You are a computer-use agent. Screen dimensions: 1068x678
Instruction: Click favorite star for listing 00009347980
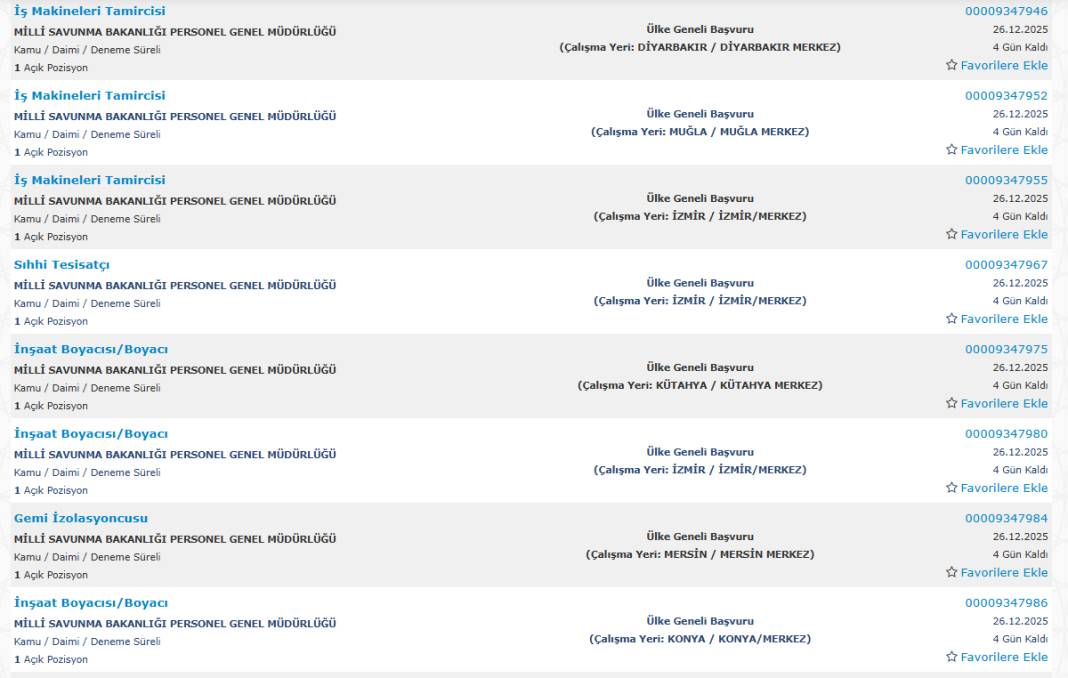[951, 488]
